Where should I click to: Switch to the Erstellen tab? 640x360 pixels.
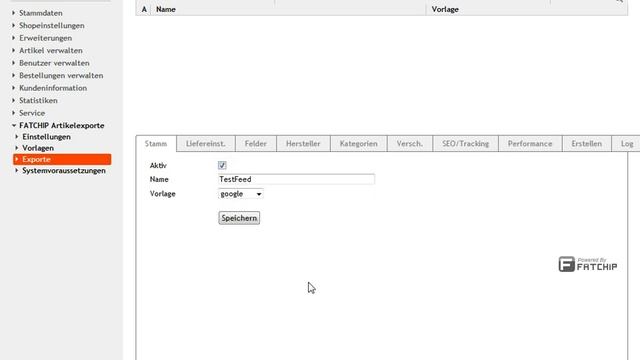point(587,144)
